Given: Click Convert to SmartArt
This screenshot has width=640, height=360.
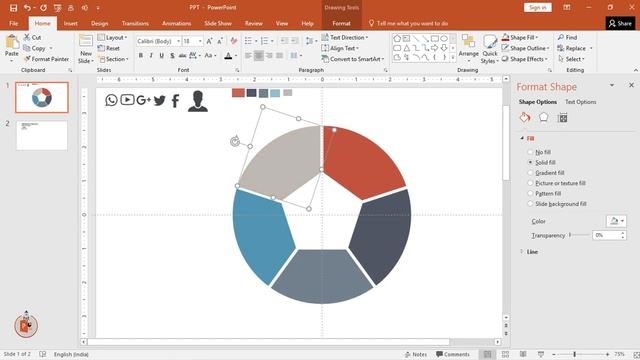Looking at the screenshot, I should (353, 59).
